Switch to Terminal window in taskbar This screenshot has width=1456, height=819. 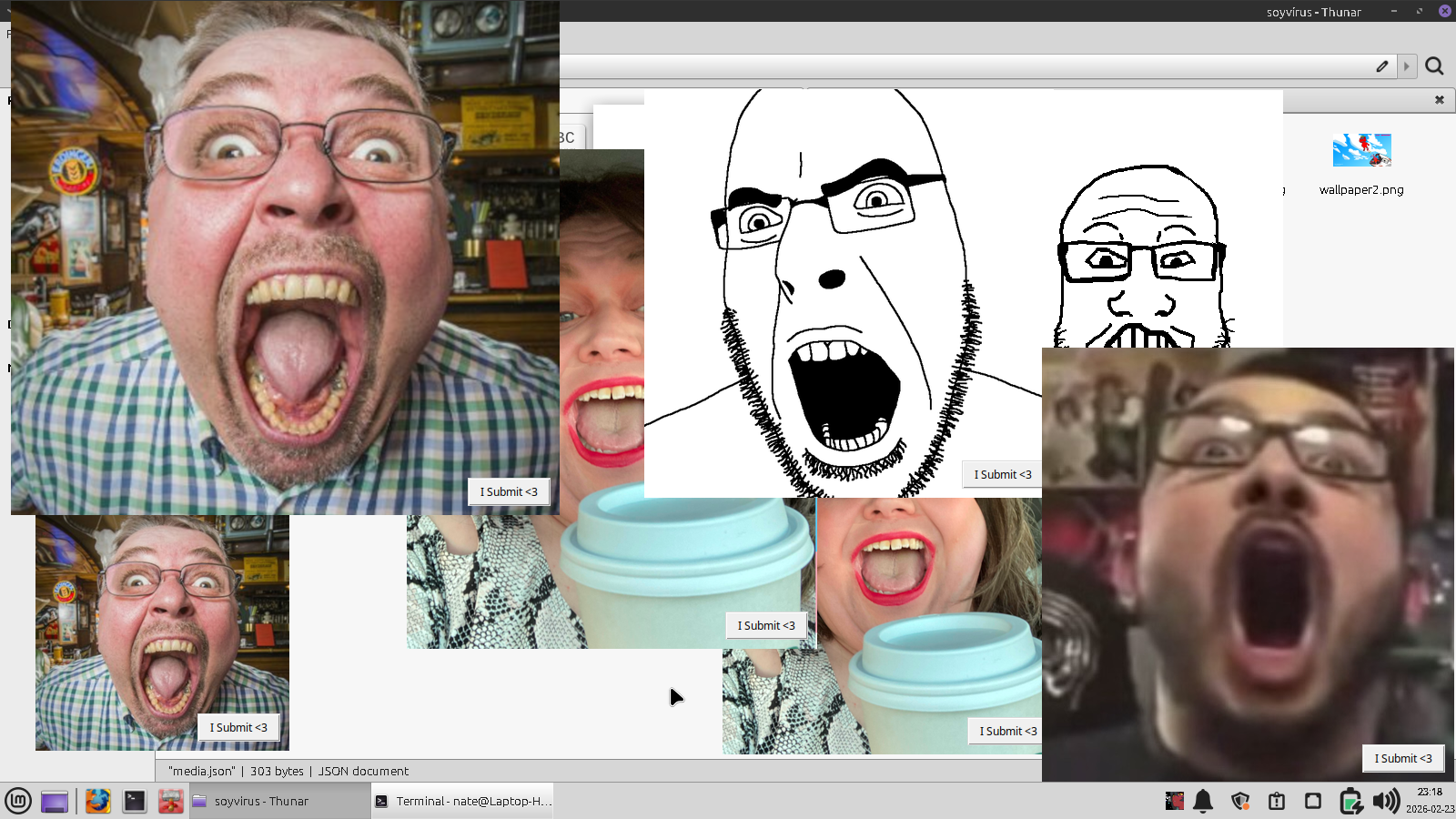pyautogui.click(x=463, y=801)
